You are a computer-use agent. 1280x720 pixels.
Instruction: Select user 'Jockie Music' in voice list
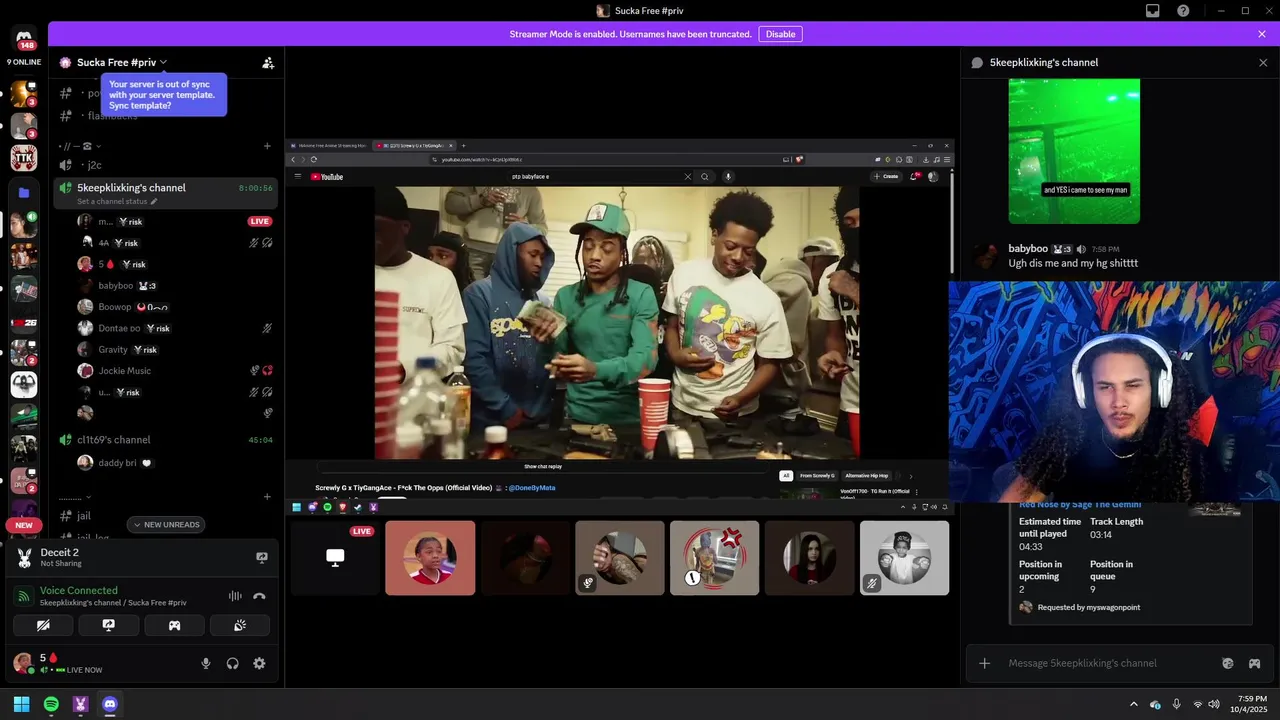tap(165, 371)
